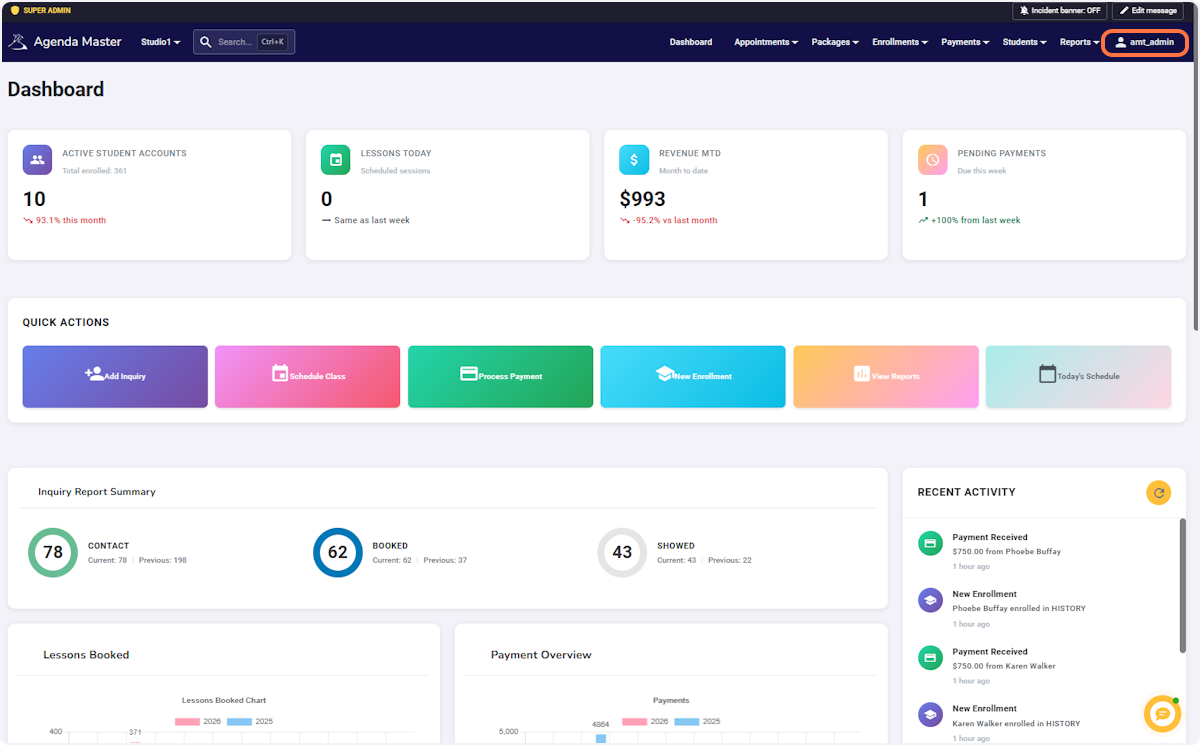This screenshot has width=1200, height=745.
Task: Click the Lessons Today calendar icon
Action: click(336, 160)
